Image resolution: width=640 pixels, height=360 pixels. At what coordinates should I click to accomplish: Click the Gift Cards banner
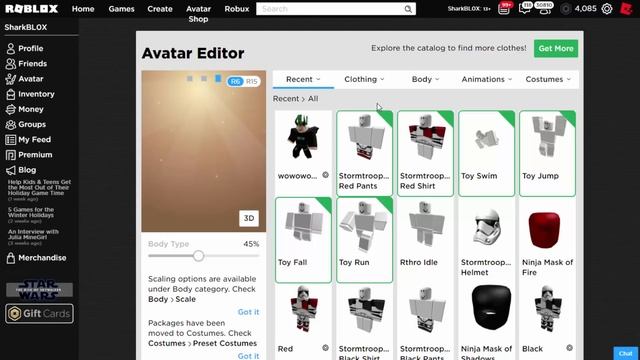point(40,313)
